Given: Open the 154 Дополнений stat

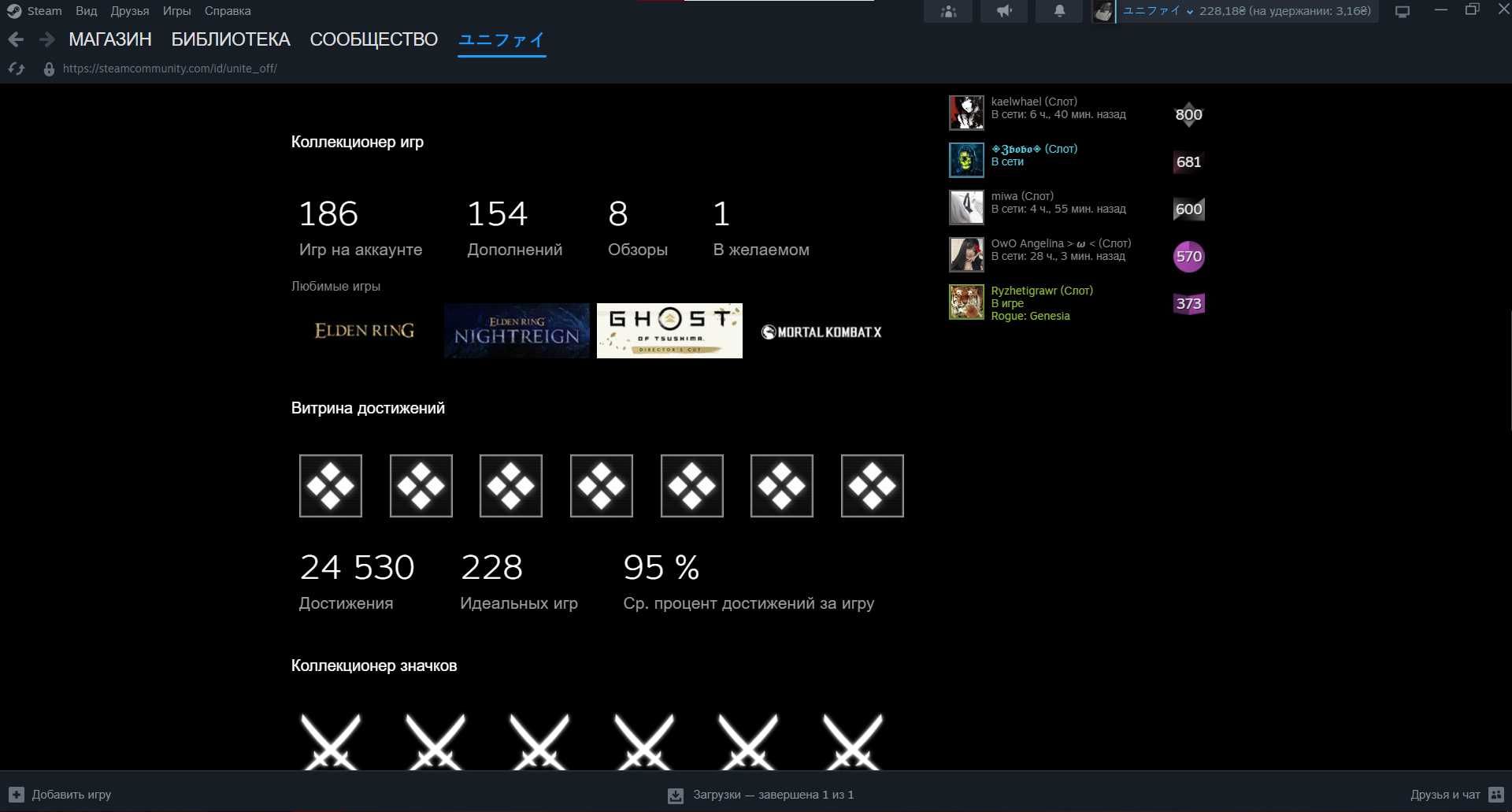Looking at the screenshot, I should coord(514,228).
